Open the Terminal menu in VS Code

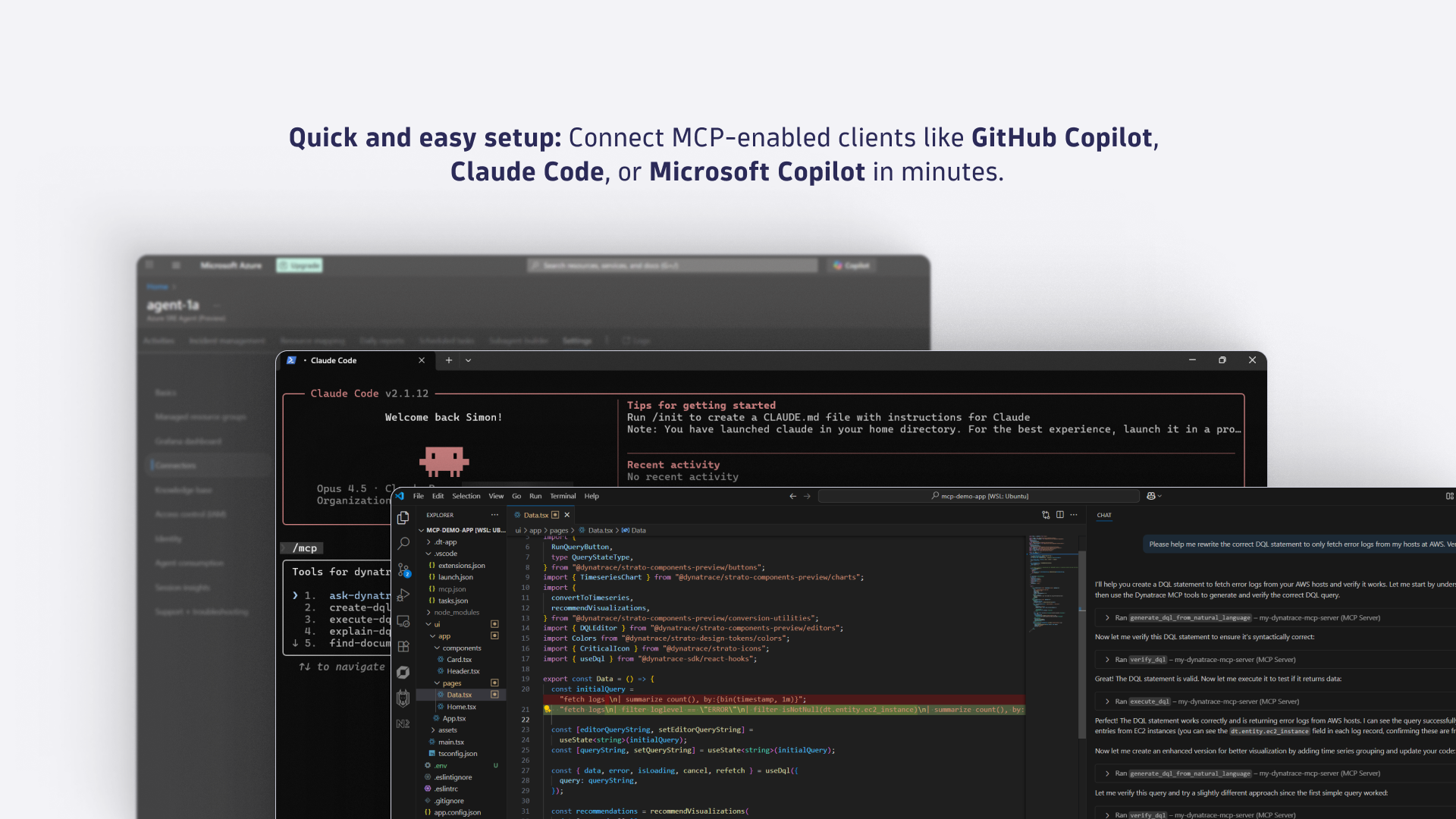point(563,496)
